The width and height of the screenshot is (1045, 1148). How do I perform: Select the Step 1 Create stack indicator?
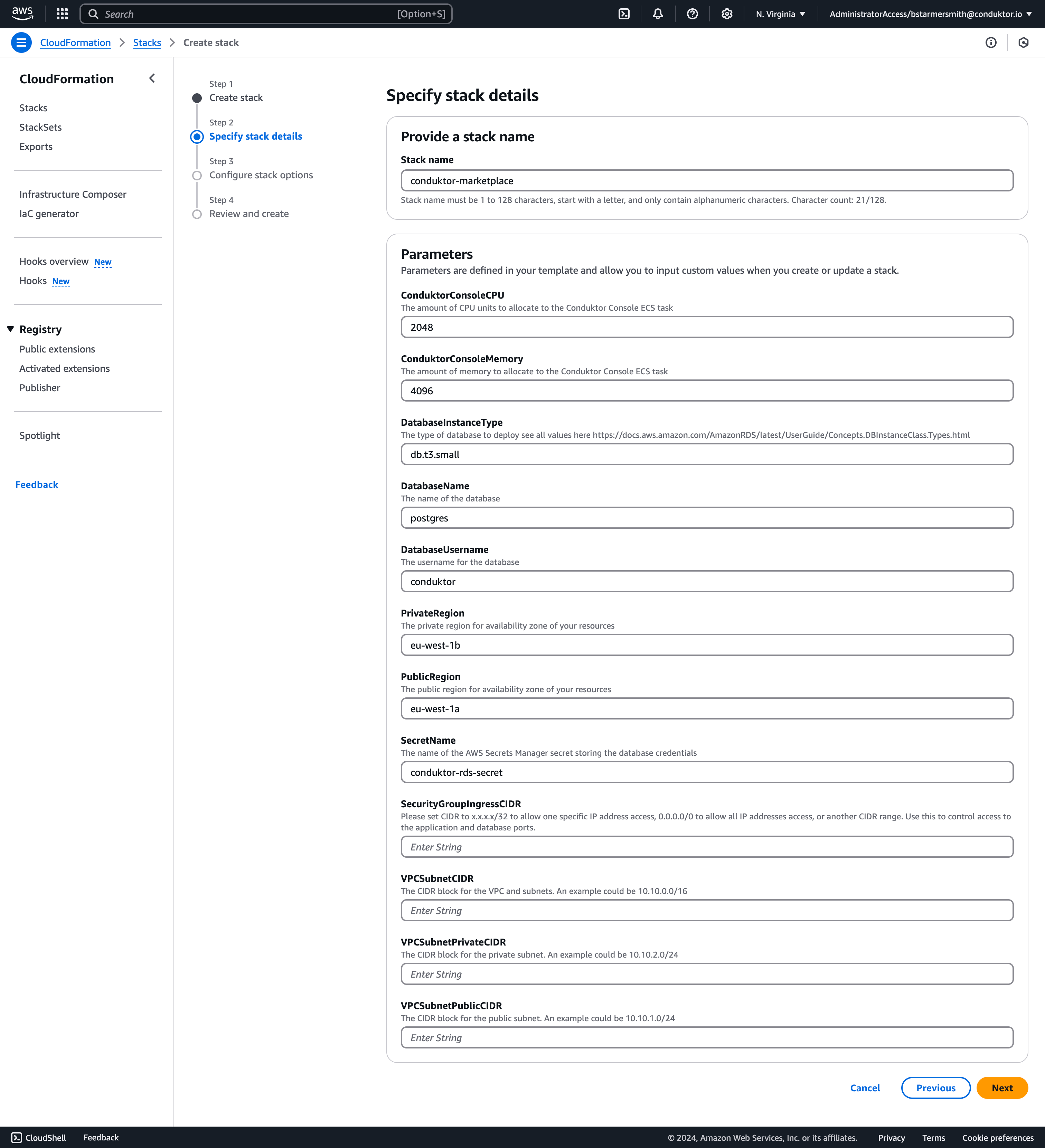click(x=197, y=97)
